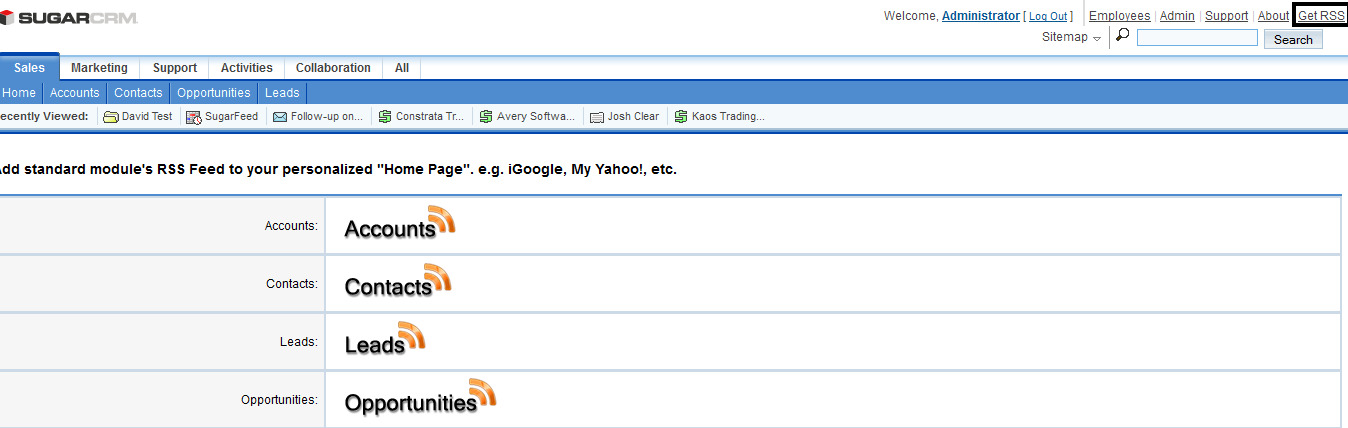
Task: Switch to the Marketing tab
Action: click(x=99, y=68)
